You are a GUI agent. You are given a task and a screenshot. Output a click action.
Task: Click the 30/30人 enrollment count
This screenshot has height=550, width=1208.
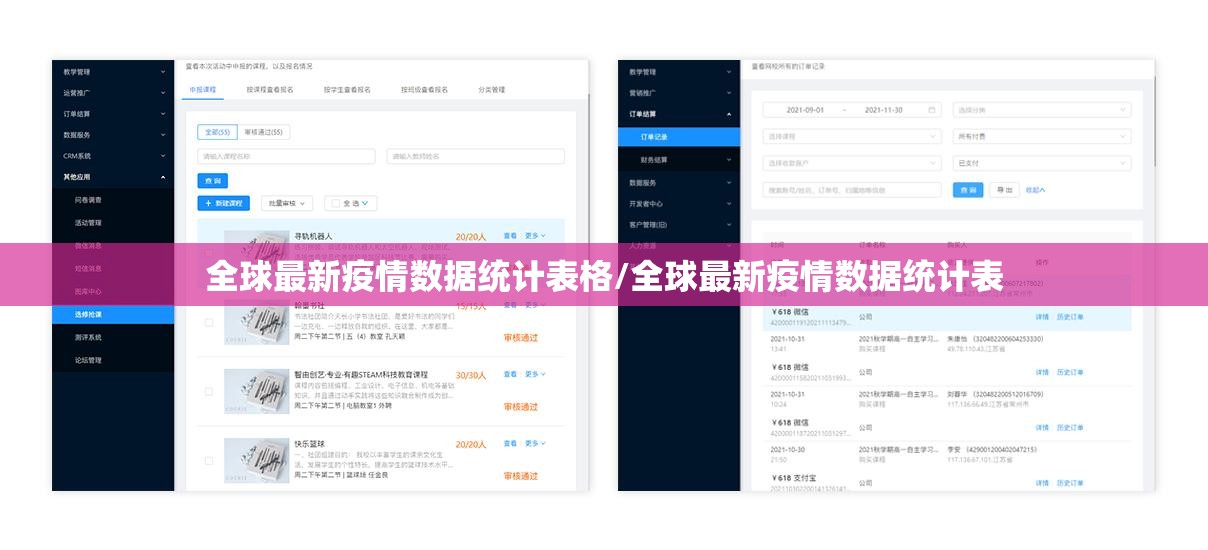click(471, 375)
